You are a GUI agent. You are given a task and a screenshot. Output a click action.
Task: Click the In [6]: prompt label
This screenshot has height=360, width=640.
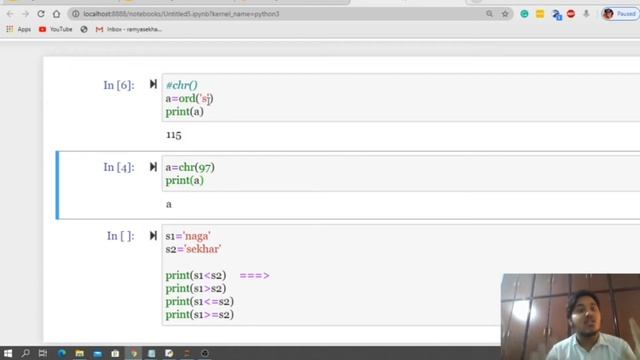coord(119,85)
